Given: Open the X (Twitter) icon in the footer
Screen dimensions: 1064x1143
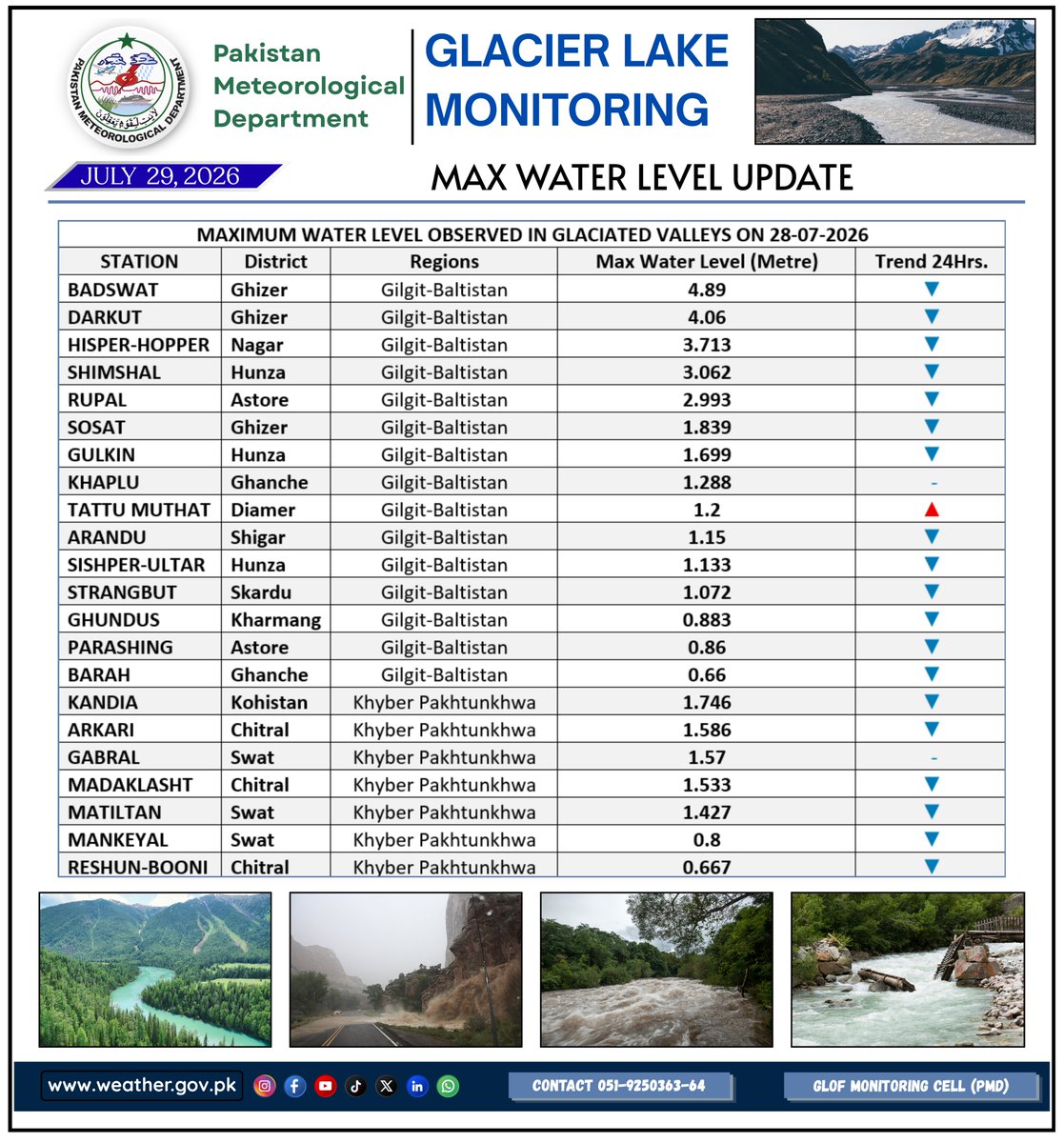Looking at the screenshot, I should (x=387, y=1086).
